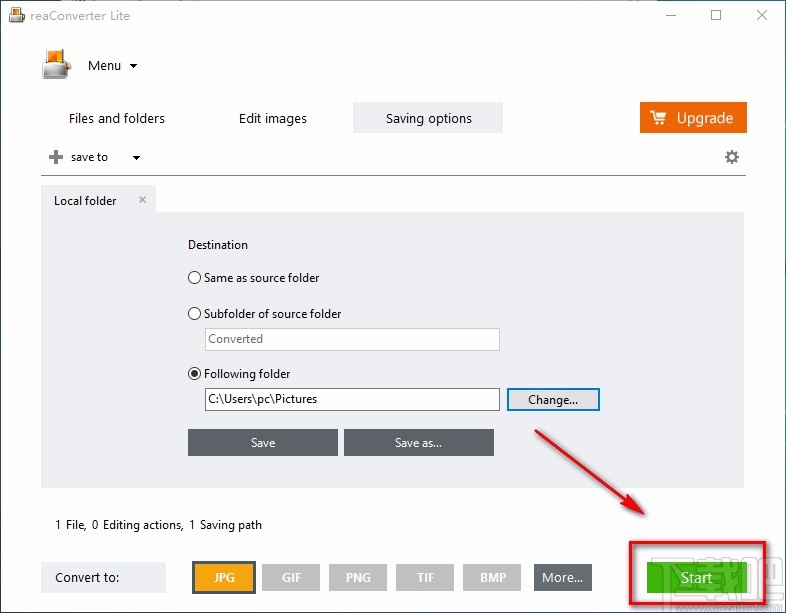Select the Saving options tab
Image resolution: width=786 pixels, height=613 pixels.
[428, 118]
